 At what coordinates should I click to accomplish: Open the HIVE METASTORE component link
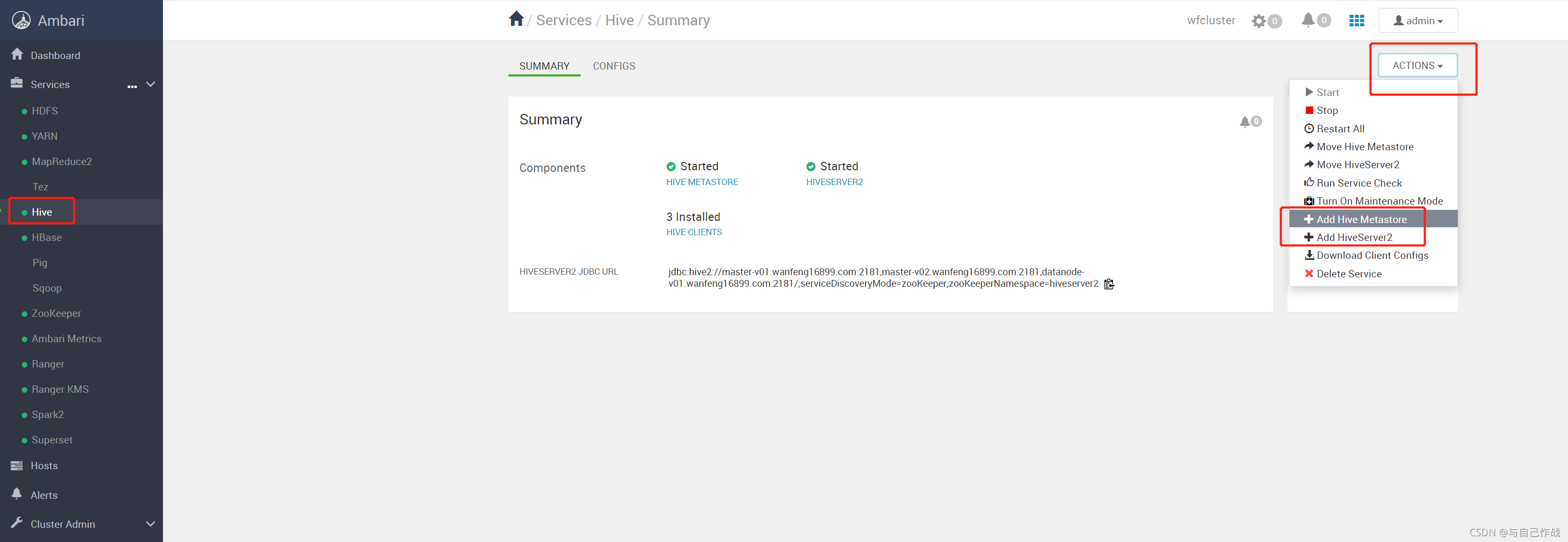pos(702,182)
